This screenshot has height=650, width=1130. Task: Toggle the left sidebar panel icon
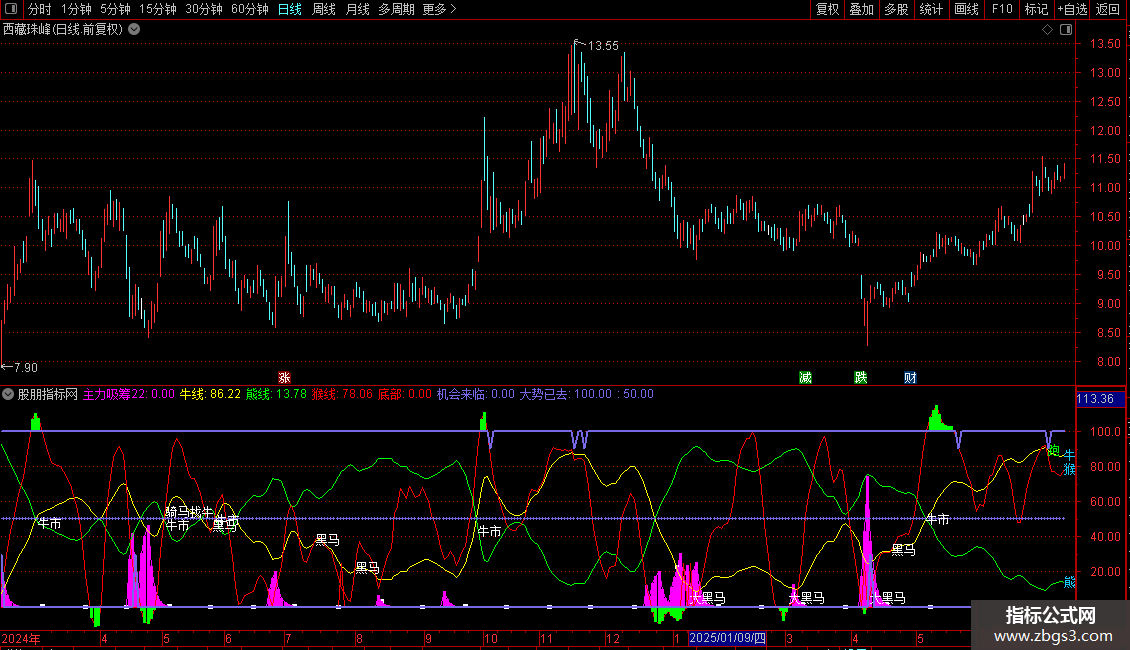tap(11, 9)
